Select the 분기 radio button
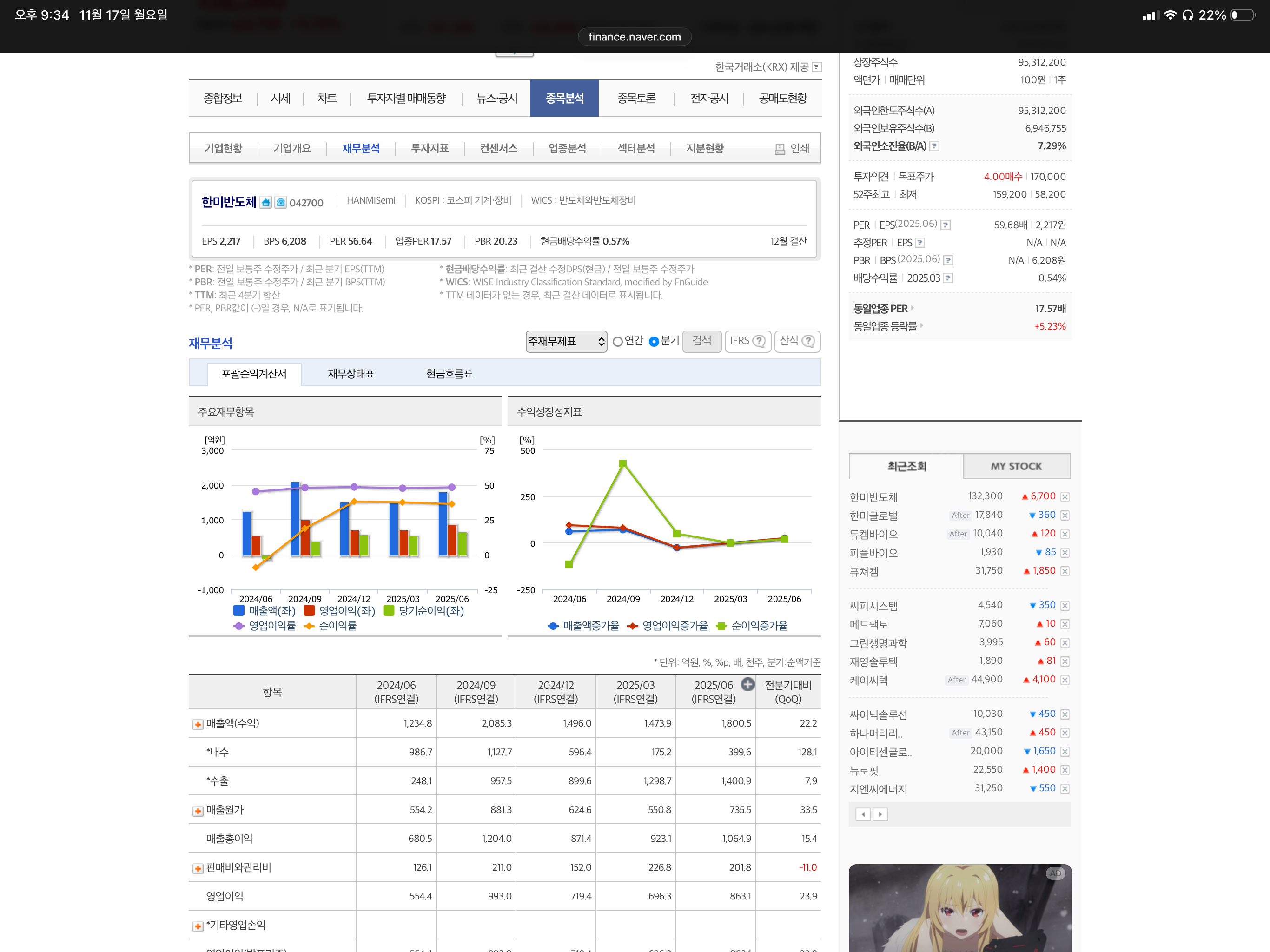This screenshot has height=952, width=1270. coord(654,341)
